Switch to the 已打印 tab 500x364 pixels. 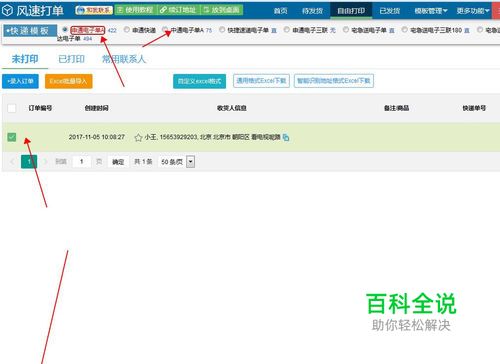(71, 59)
